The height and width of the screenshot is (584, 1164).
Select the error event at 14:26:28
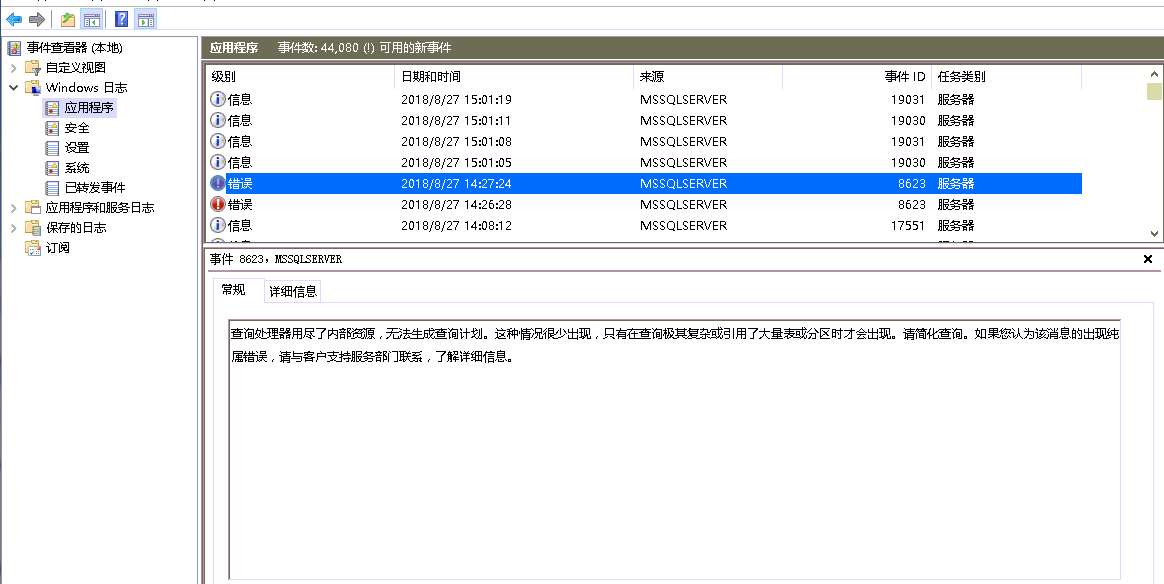(643, 205)
